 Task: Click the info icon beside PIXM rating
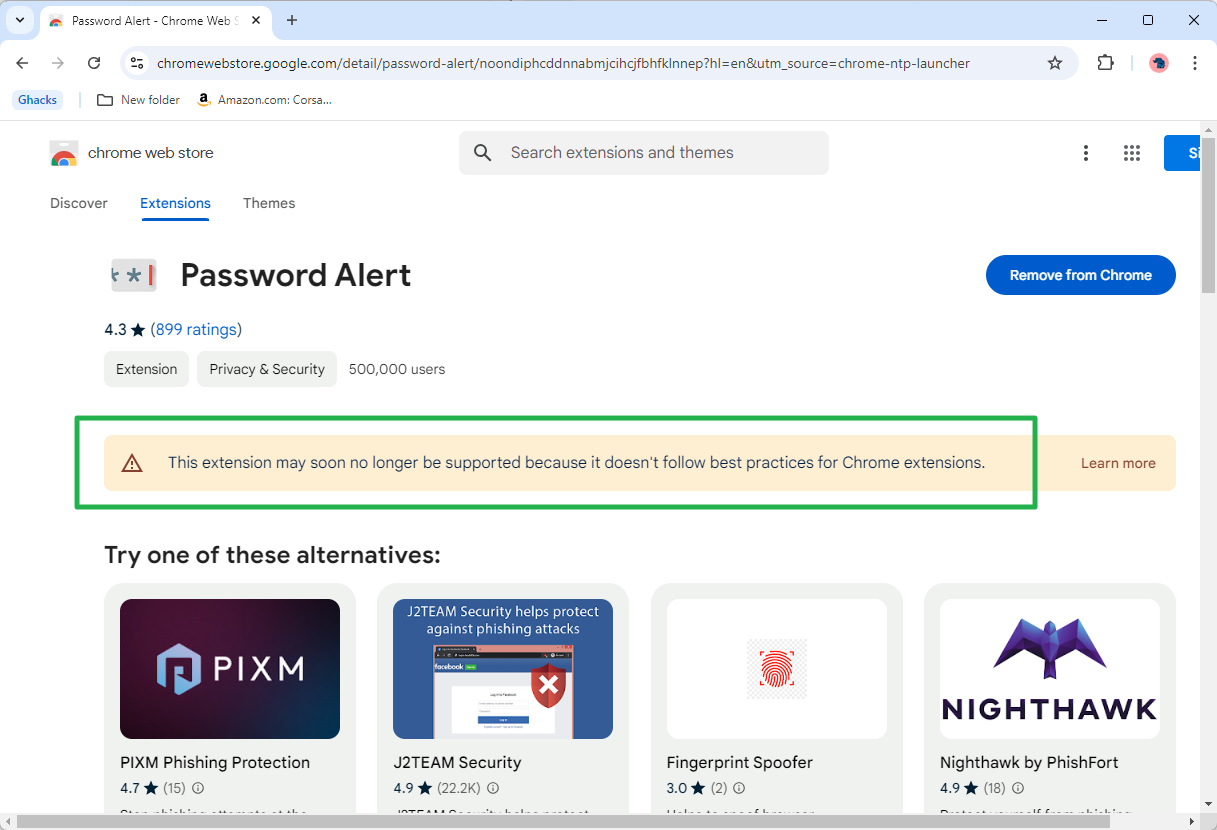198,788
